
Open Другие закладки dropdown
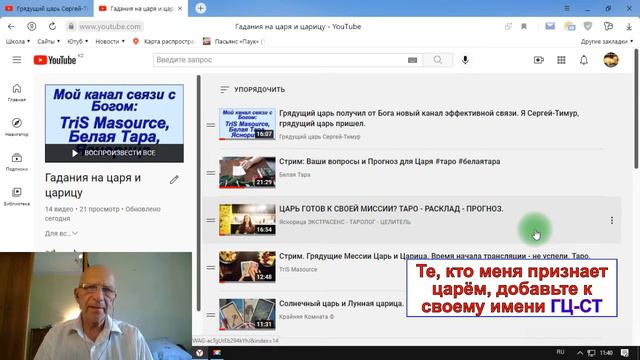(607, 41)
